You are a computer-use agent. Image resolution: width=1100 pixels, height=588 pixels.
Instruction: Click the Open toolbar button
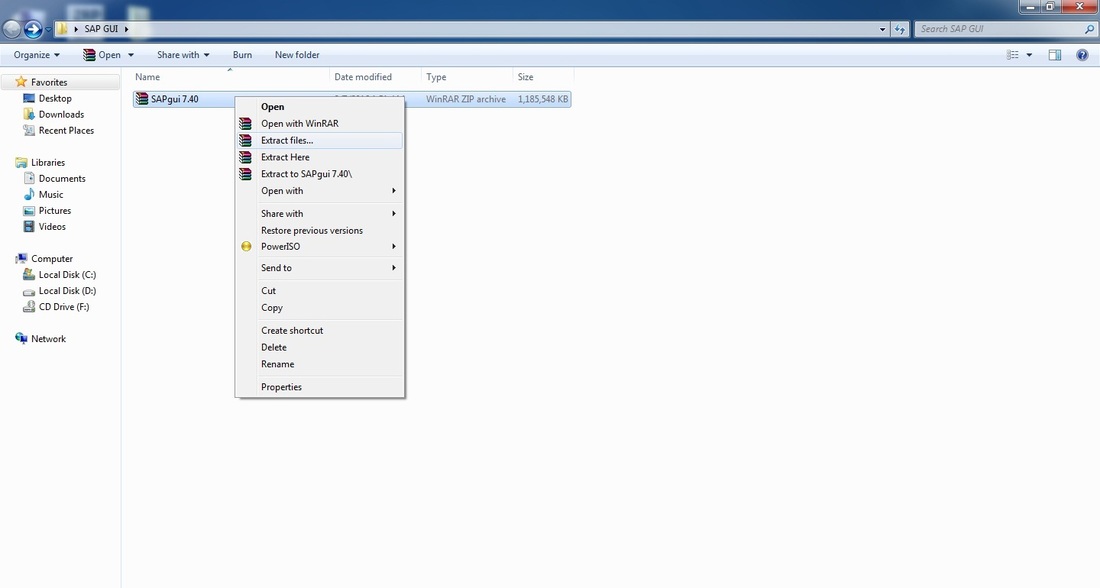102,55
